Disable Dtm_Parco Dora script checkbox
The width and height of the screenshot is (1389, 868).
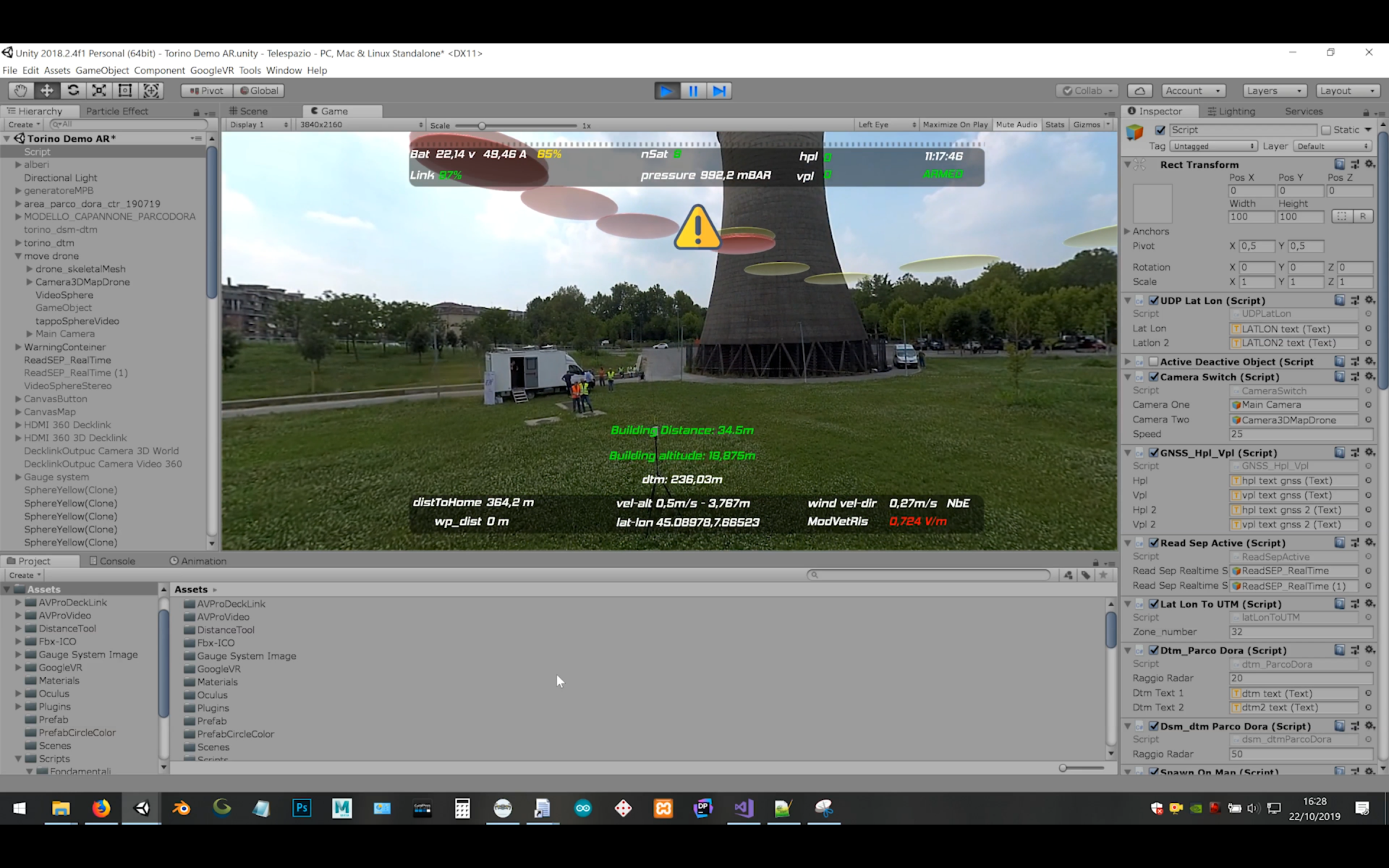pyautogui.click(x=1154, y=650)
